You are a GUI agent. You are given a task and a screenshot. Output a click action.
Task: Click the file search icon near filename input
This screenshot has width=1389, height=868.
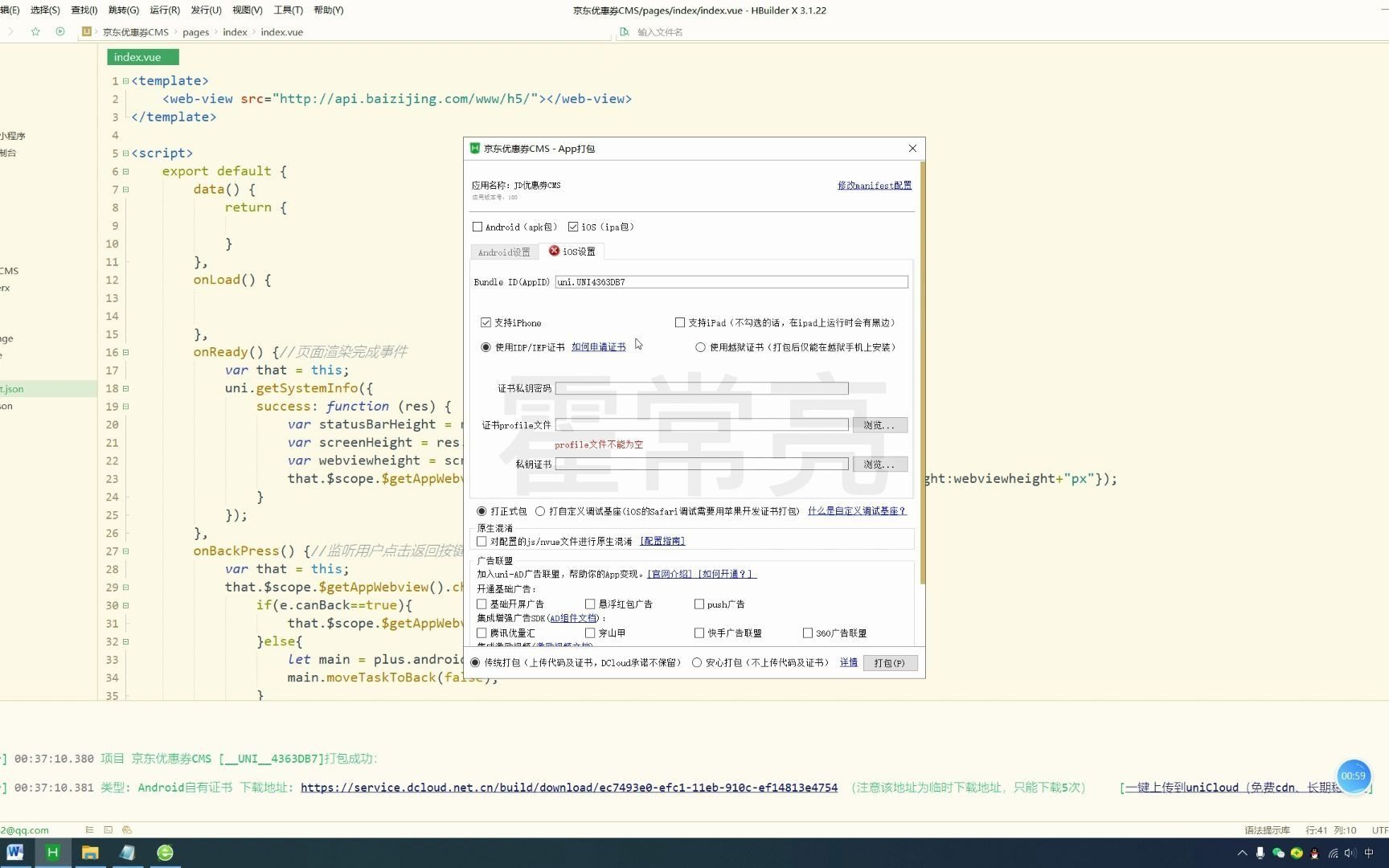pos(624,32)
